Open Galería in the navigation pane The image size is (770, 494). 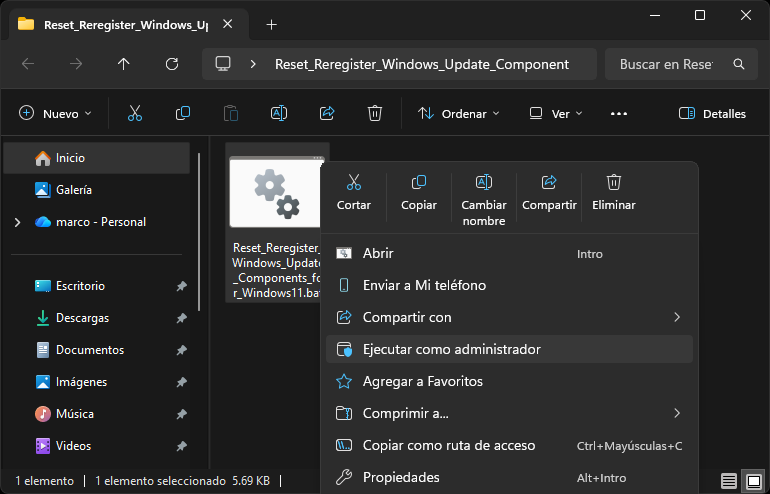[96, 190]
